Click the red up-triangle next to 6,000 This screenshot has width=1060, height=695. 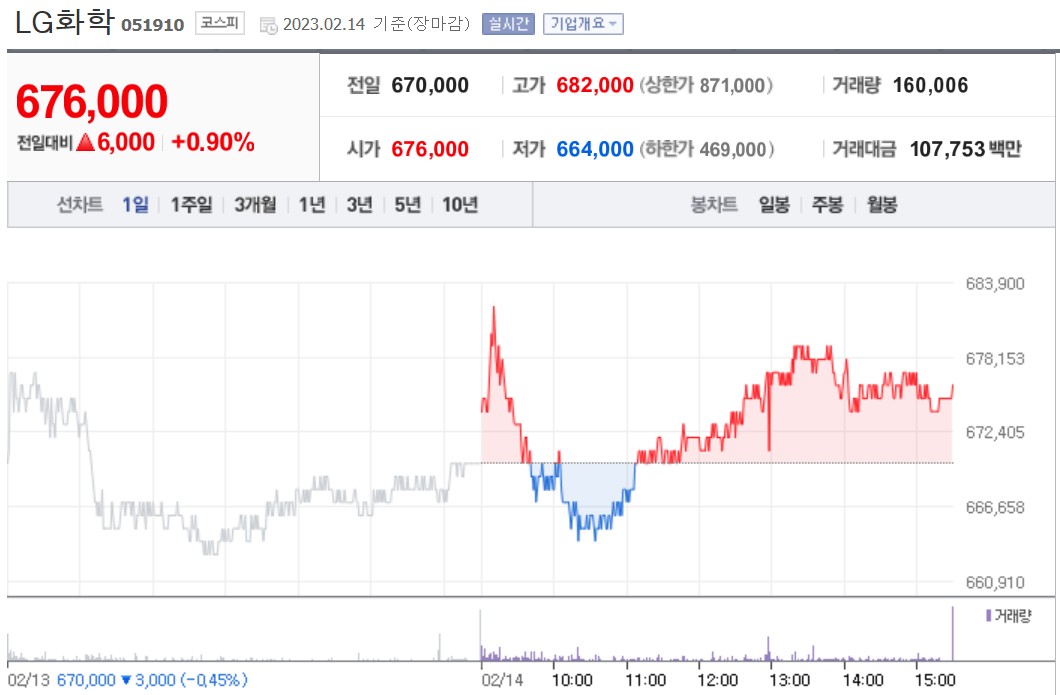(x=85, y=142)
